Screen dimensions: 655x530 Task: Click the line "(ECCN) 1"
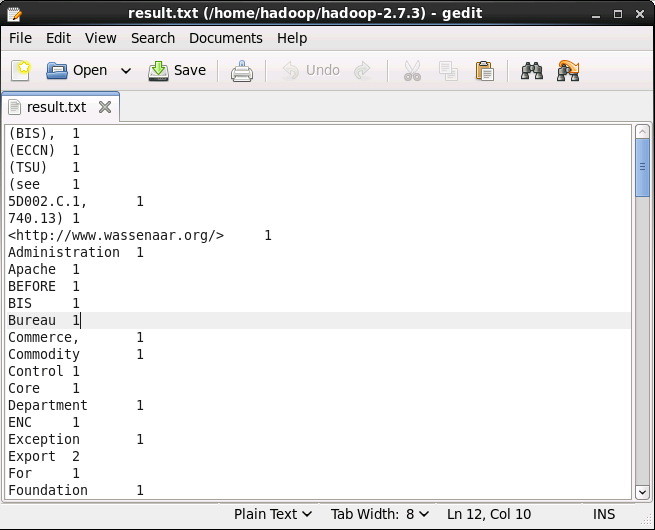click(x=44, y=150)
